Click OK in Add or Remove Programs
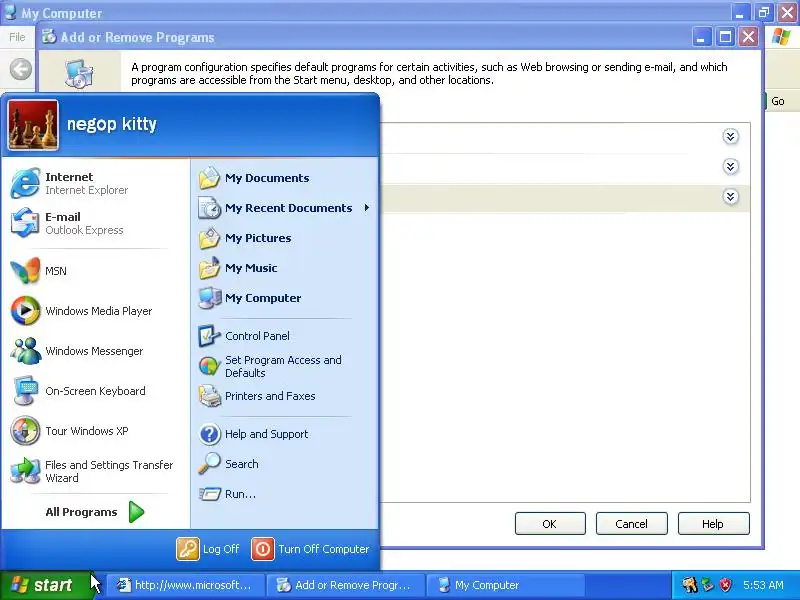 [550, 524]
